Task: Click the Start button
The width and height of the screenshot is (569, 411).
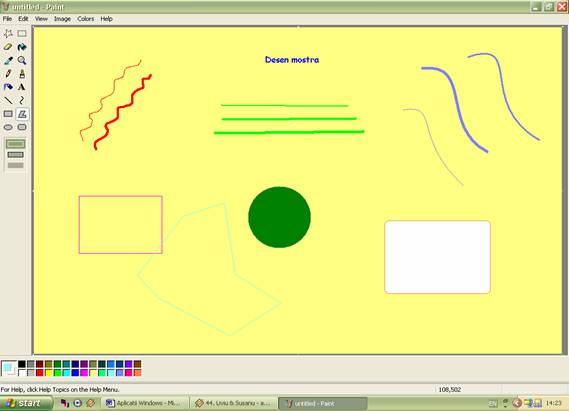Action: coord(25,403)
